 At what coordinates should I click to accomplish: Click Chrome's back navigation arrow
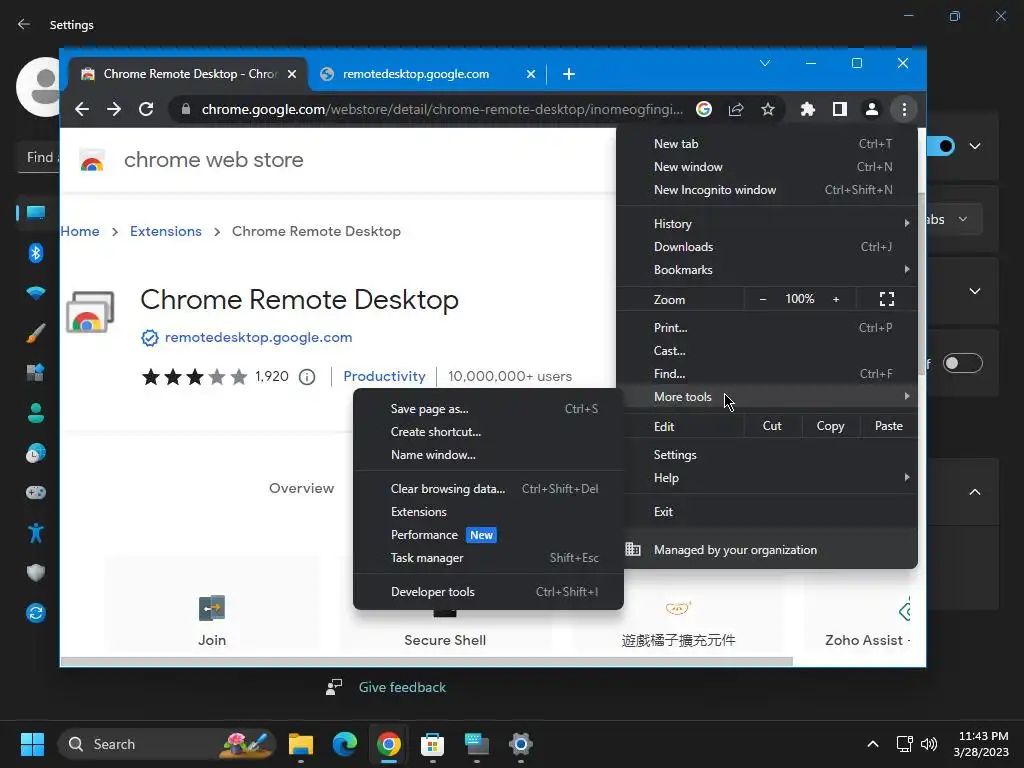click(x=82, y=109)
